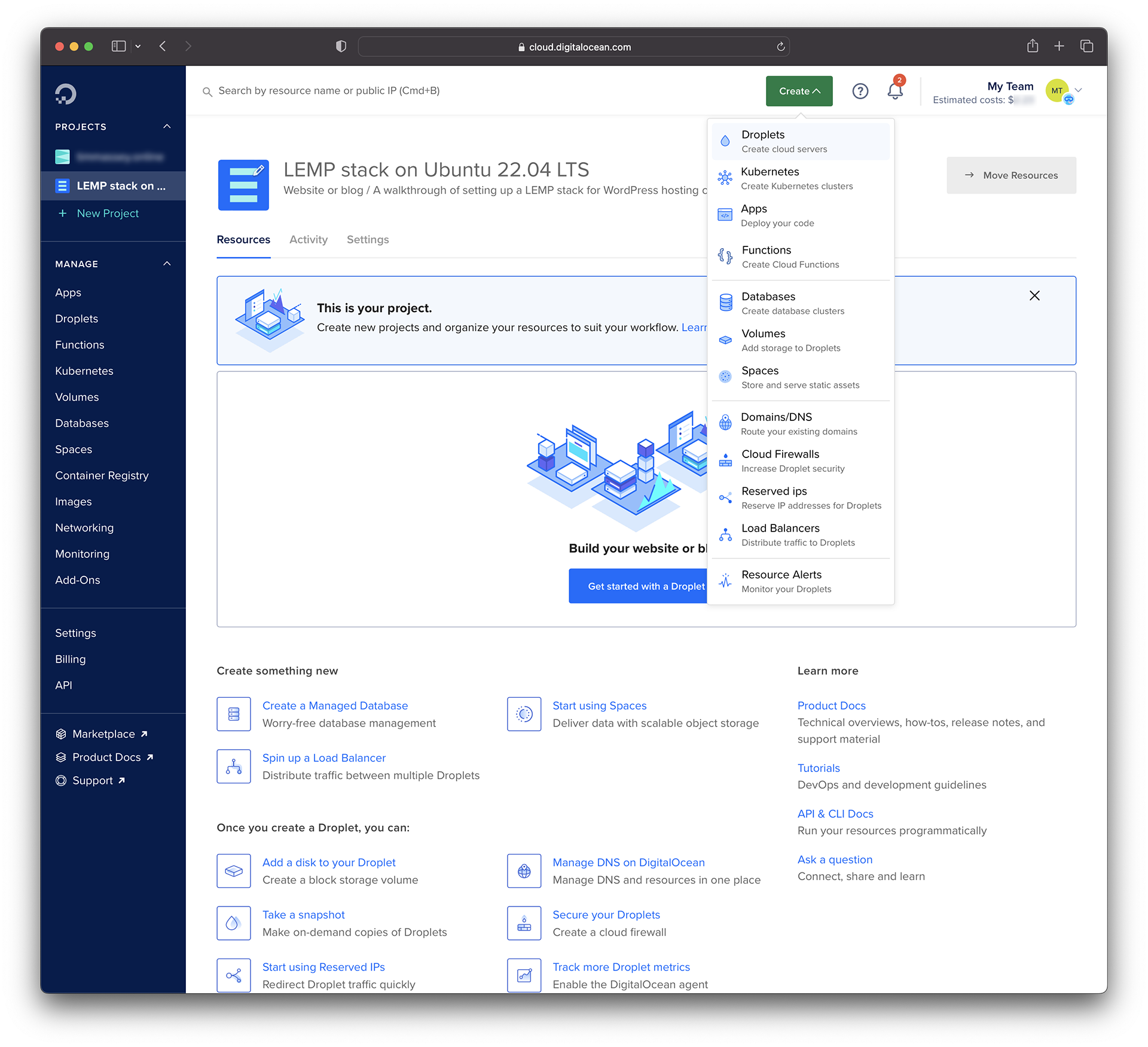Choose Kubernetes from the Create menu
This screenshot has height=1047, width=1148.
tap(801, 178)
